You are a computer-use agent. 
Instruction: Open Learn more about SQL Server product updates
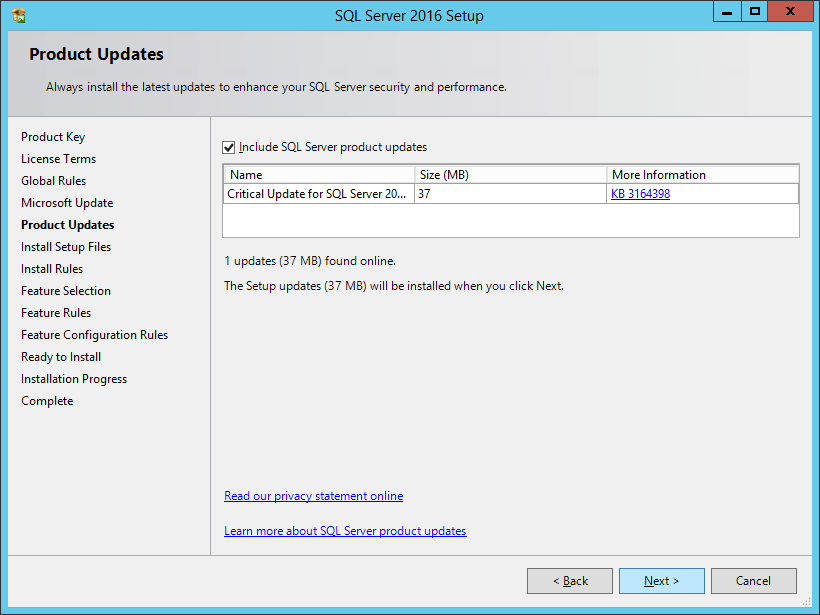[x=345, y=531]
